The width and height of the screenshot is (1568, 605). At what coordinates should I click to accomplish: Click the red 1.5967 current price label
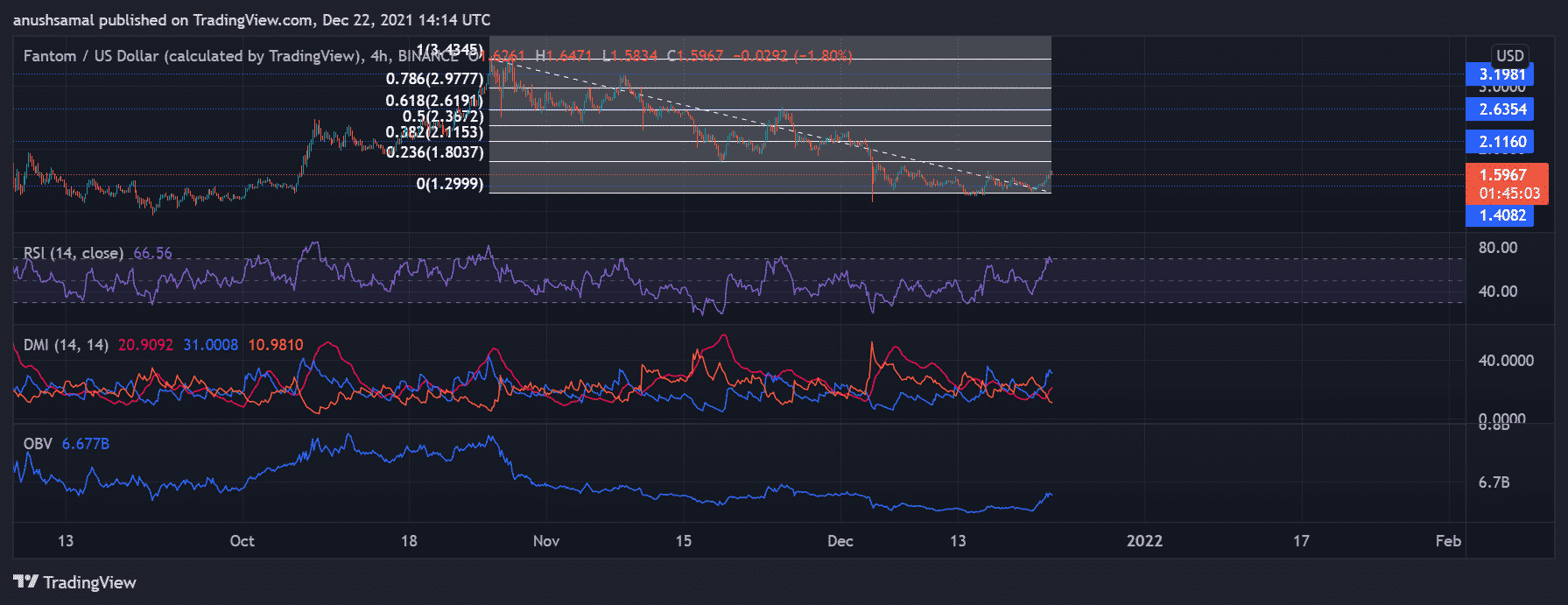[x=1505, y=175]
